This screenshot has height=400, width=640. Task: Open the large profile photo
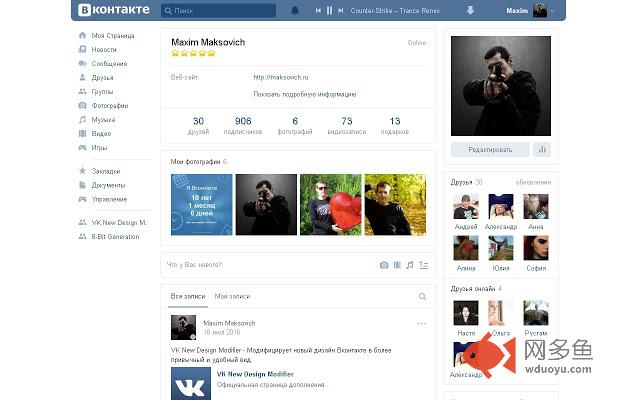[501, 86]
